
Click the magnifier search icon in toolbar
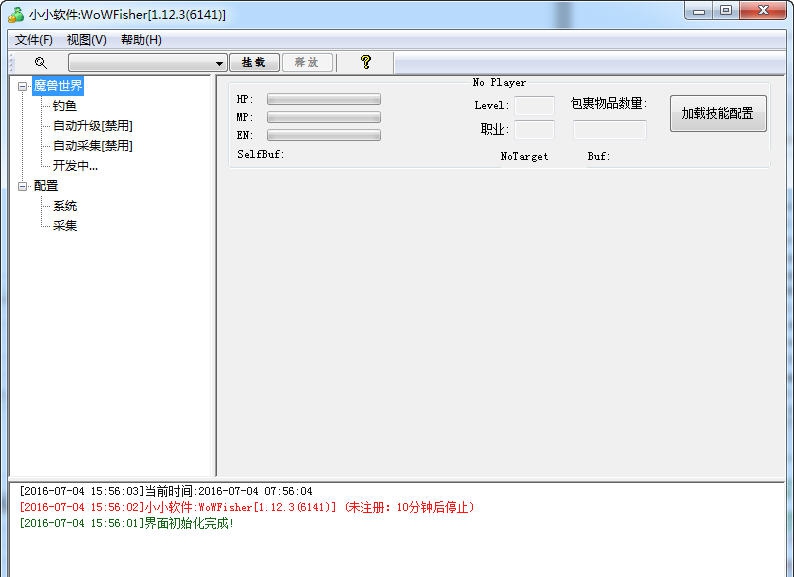(x=41, y=63)
